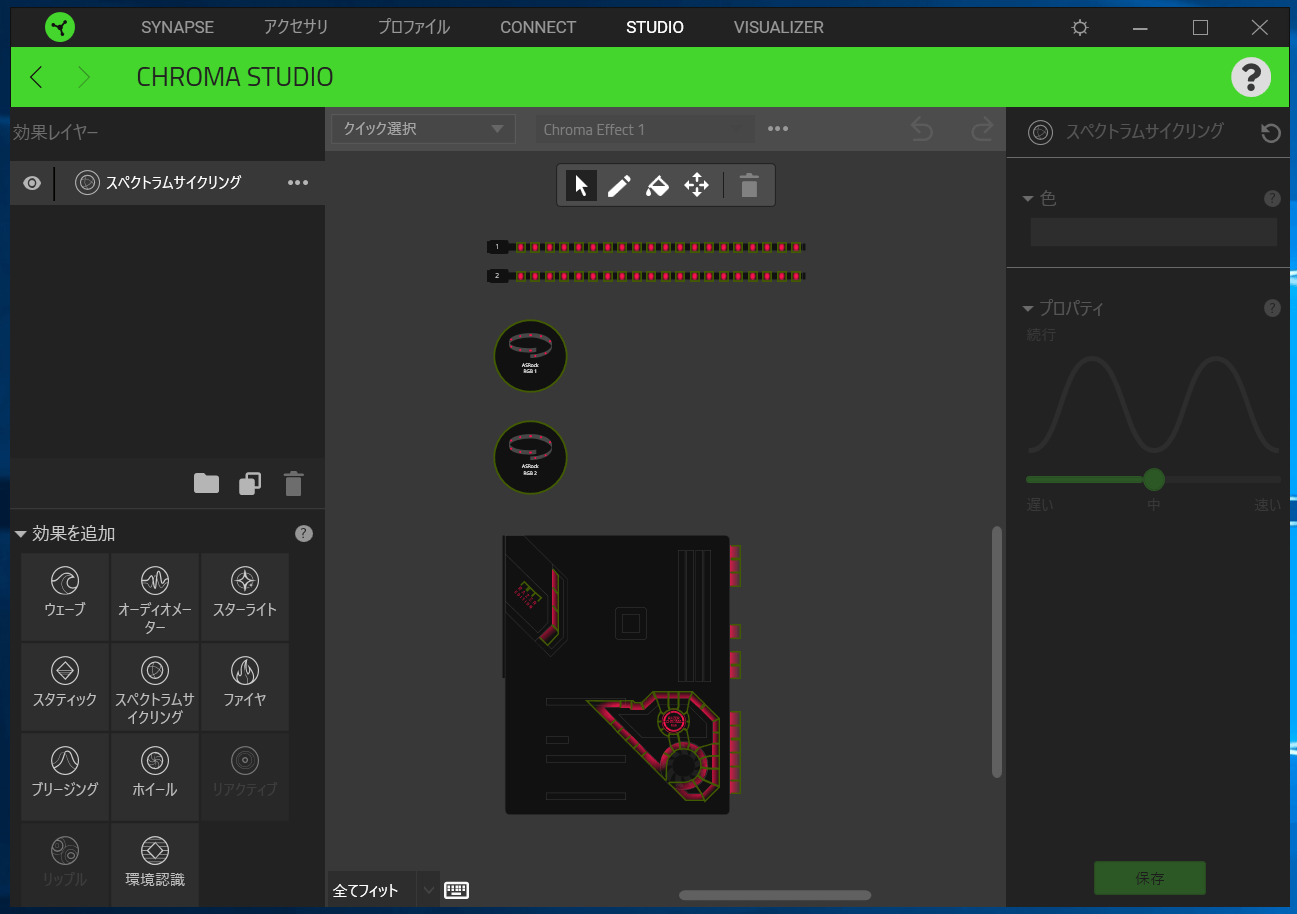The height and width of the screenshot is (914, 1297).
Task: Open the three-dot menu of the スペクトラムサイクリング layer
Action: (298, 183)
